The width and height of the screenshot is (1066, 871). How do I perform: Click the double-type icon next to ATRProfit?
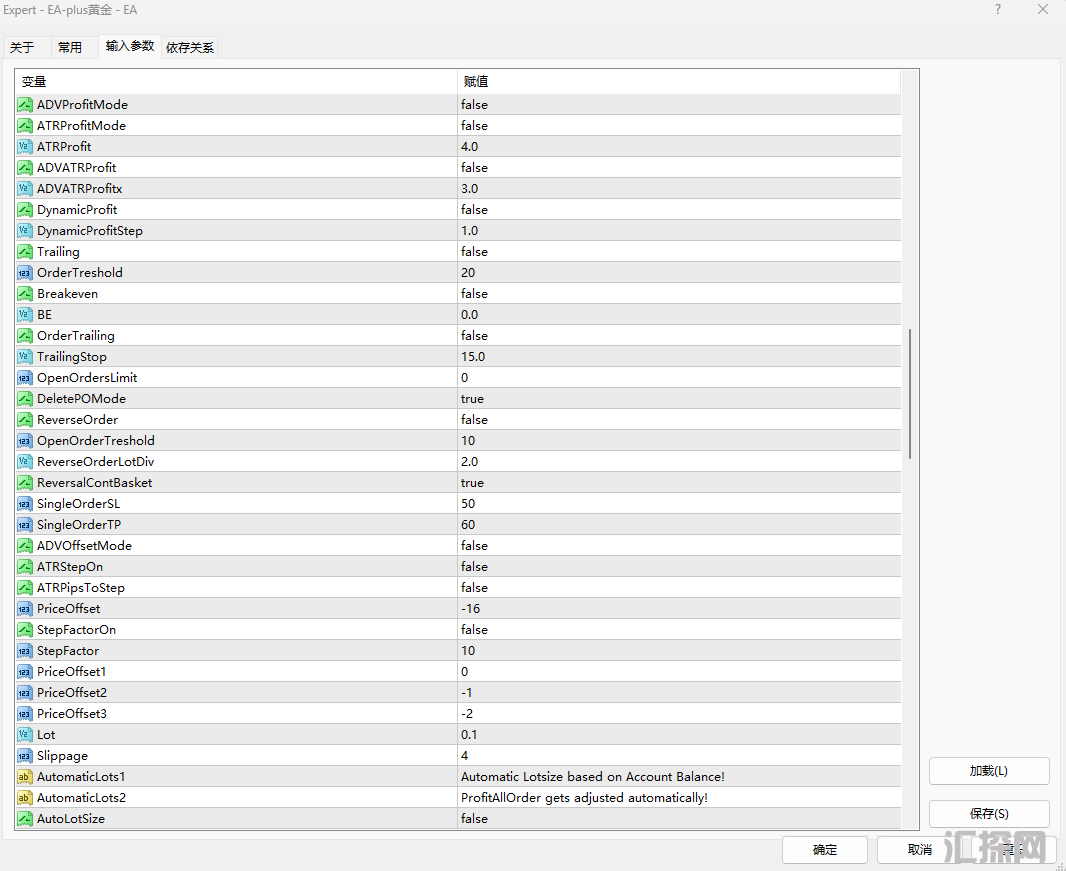point(25,147)
